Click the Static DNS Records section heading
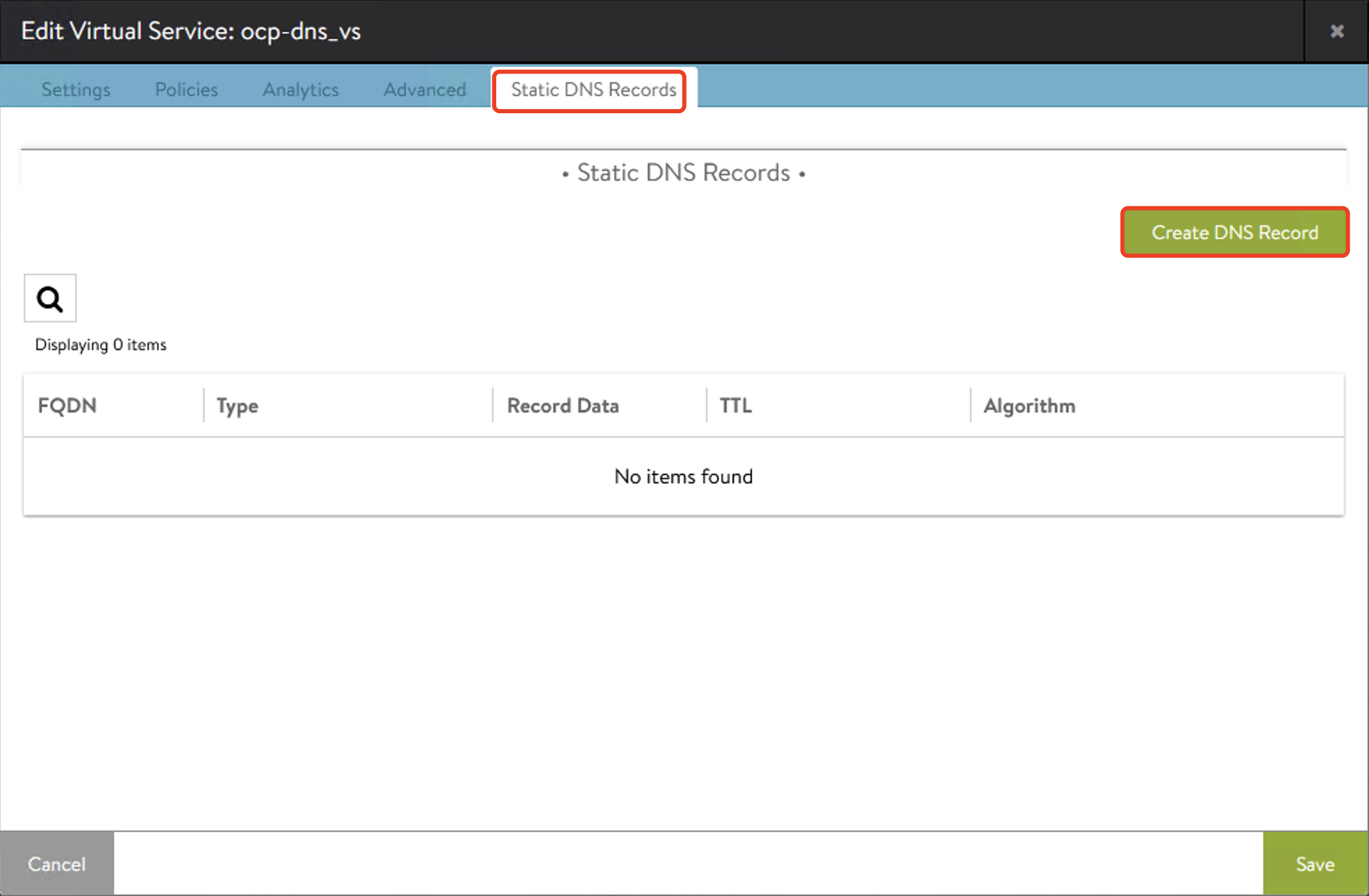 point(683,172)
